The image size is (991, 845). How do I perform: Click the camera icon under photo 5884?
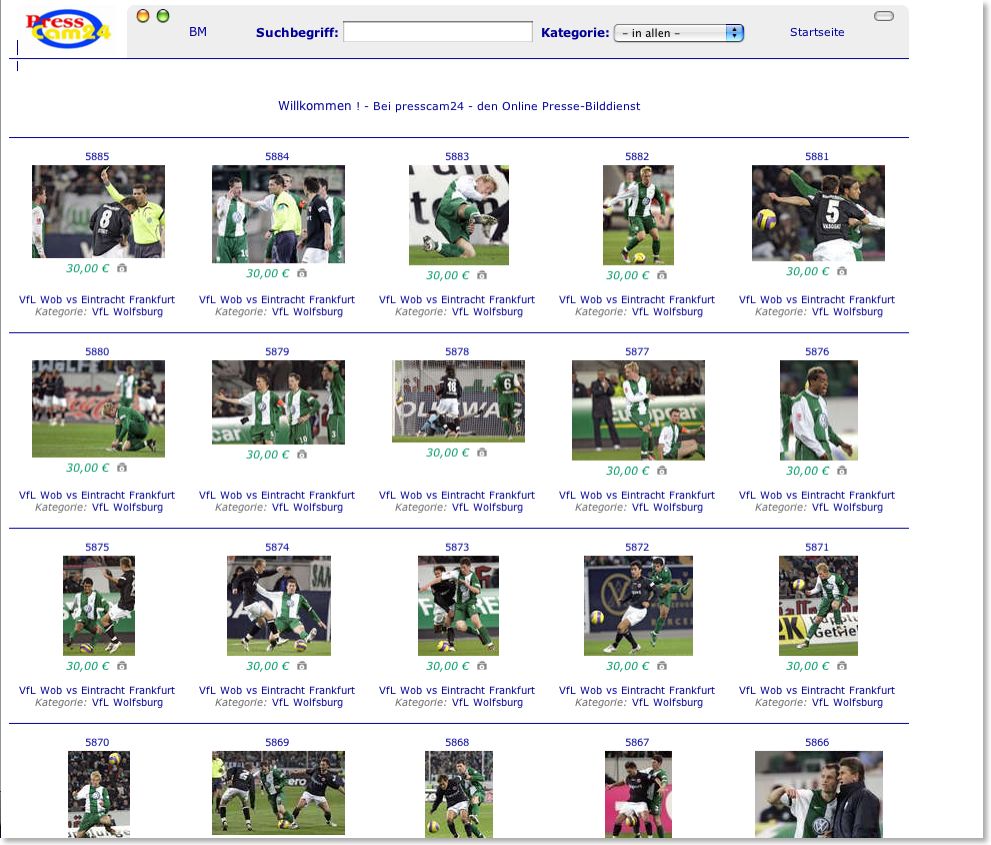[x=302, y=273]
